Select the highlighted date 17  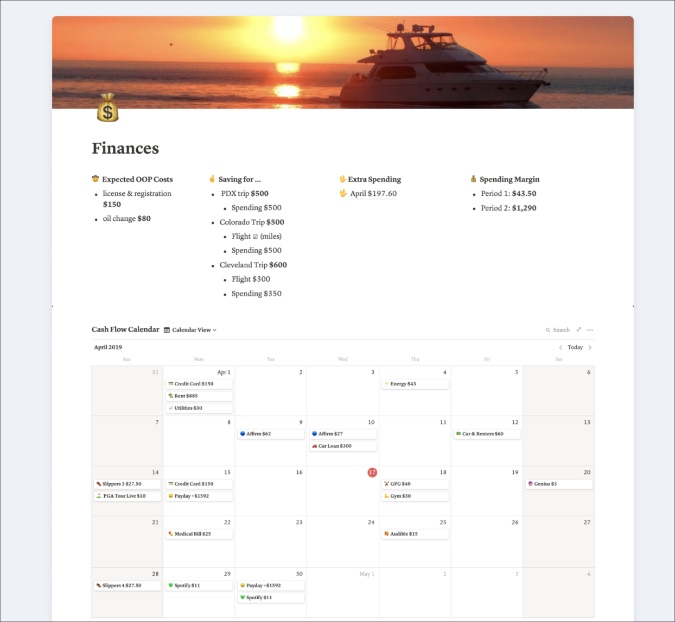(372, 472)
